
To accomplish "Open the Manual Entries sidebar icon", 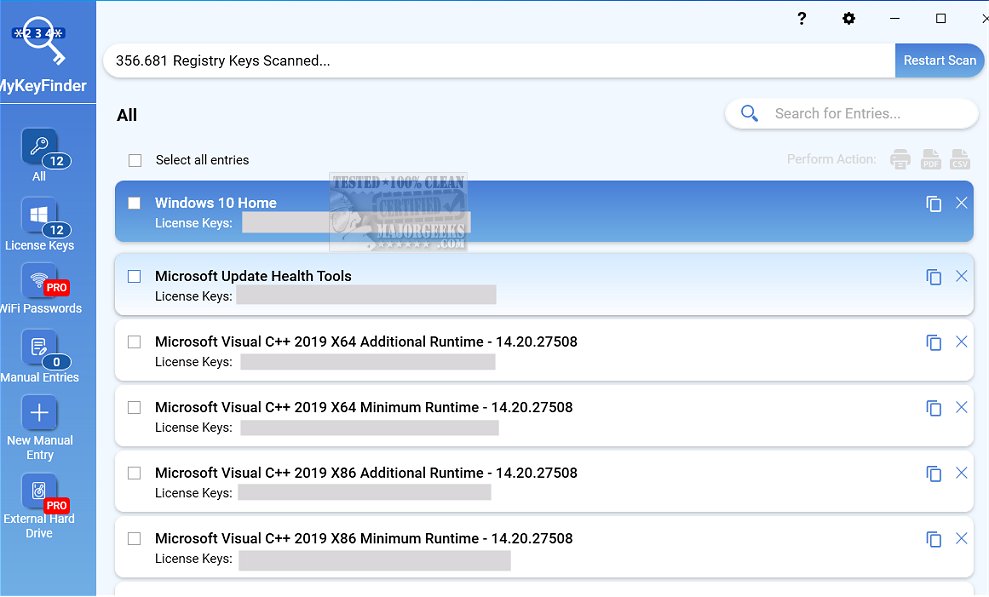I will (x=39, y=349).
